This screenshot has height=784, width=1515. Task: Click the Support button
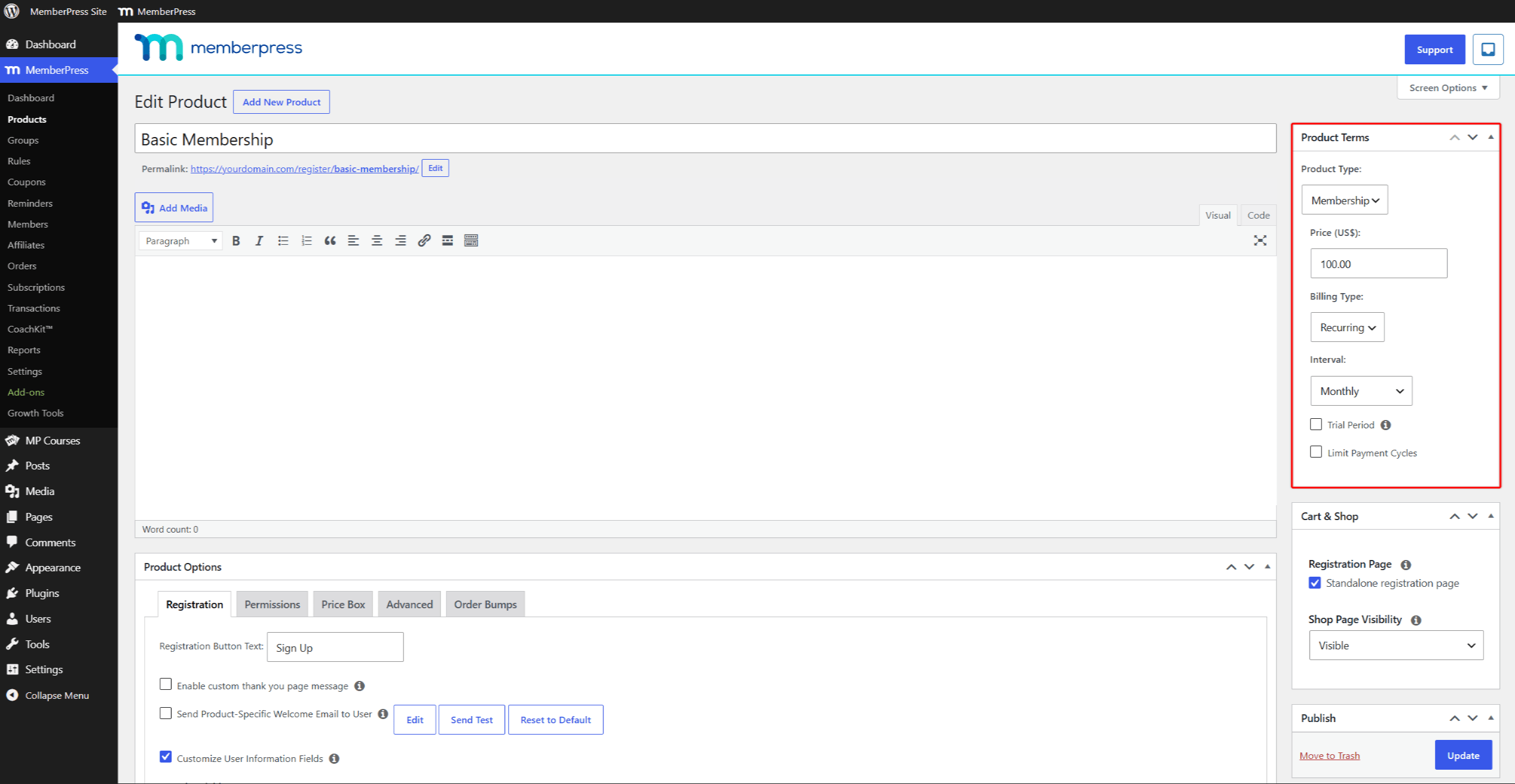pos(1435,49)
